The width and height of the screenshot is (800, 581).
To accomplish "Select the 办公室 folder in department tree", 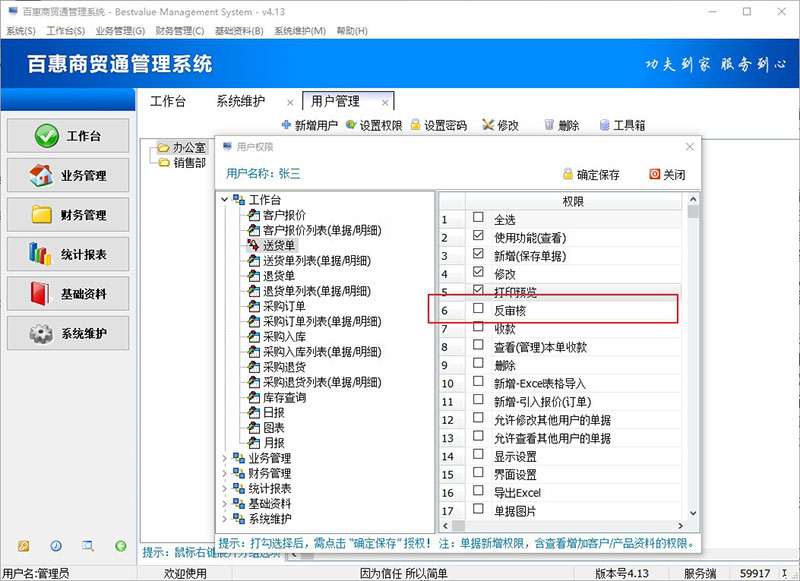I will [182, 147].
